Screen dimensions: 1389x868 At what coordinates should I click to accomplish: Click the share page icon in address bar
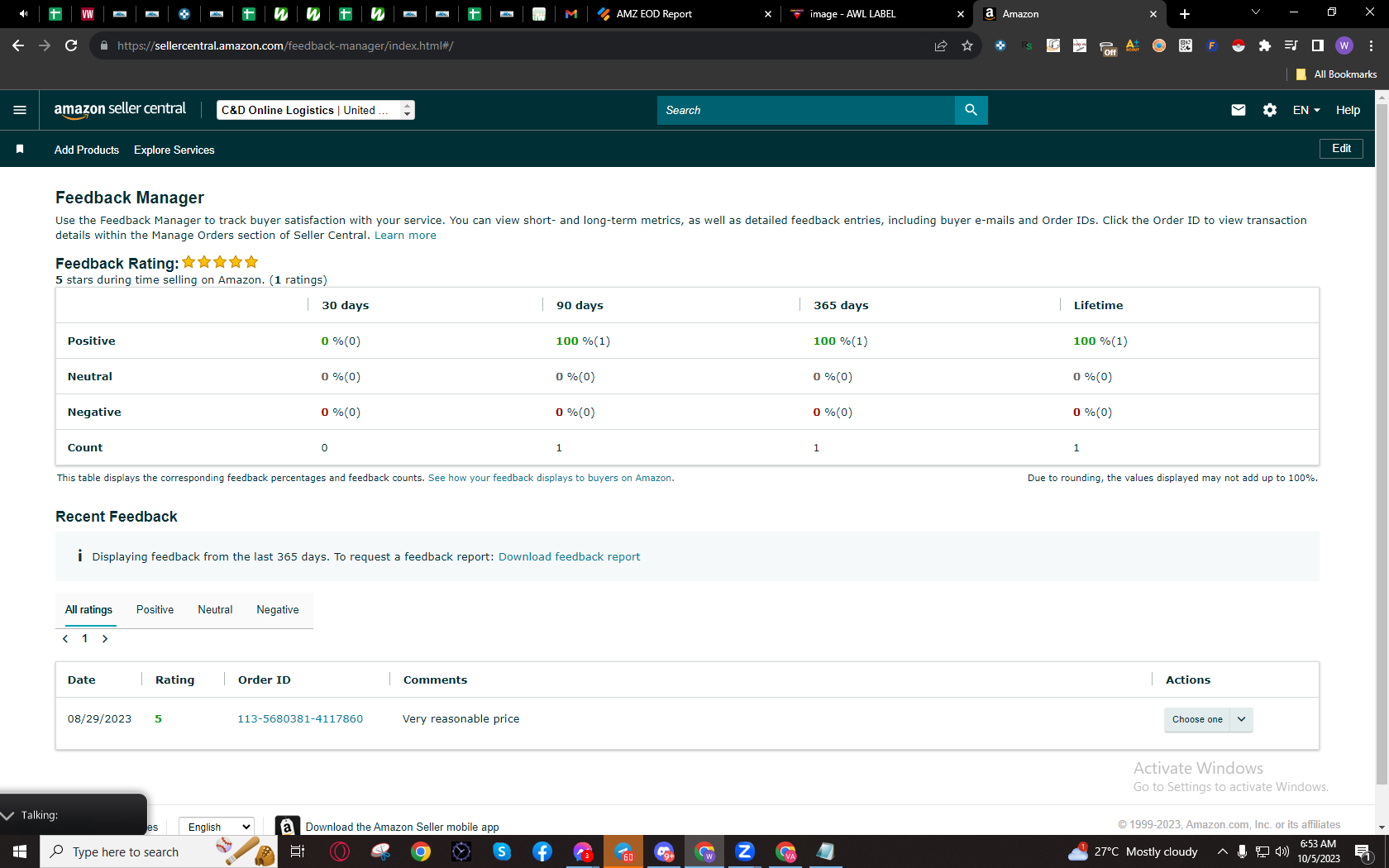tap(941, 45)
